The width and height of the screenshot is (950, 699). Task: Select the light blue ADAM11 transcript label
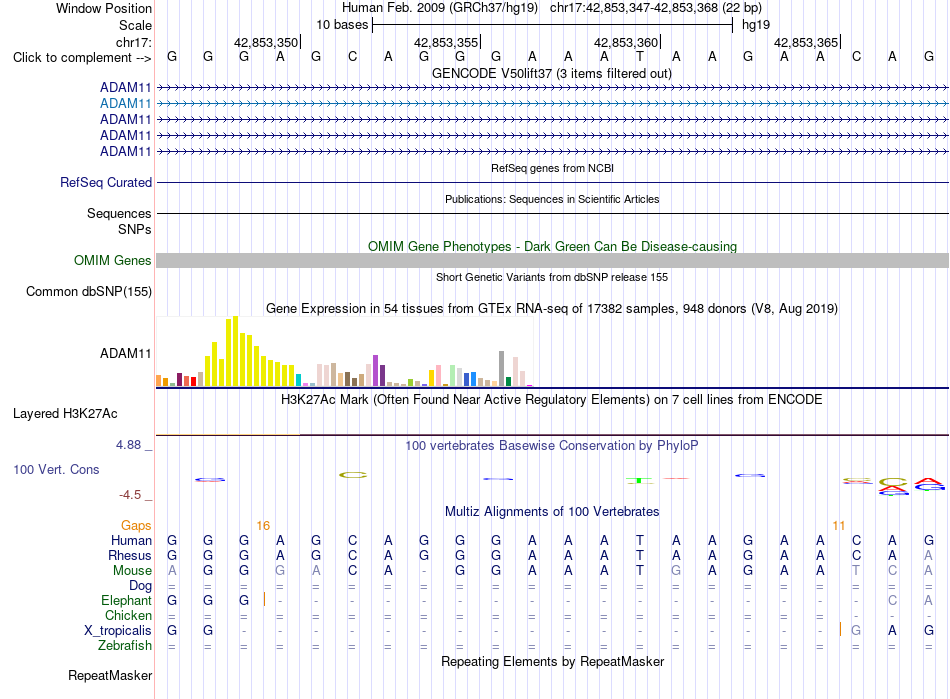point(125,104)
